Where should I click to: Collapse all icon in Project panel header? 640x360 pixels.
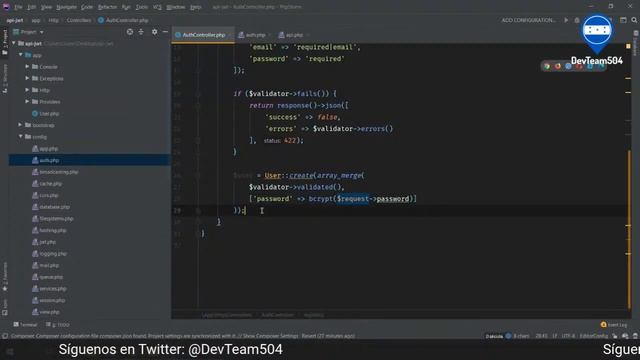coord(141,32)
